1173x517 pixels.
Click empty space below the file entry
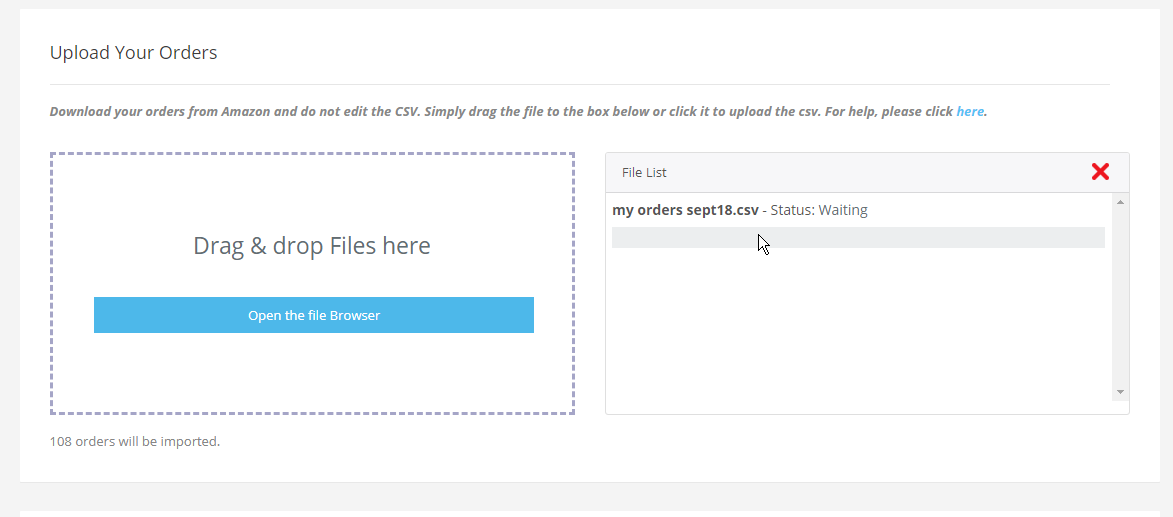(x=858, y=329)
